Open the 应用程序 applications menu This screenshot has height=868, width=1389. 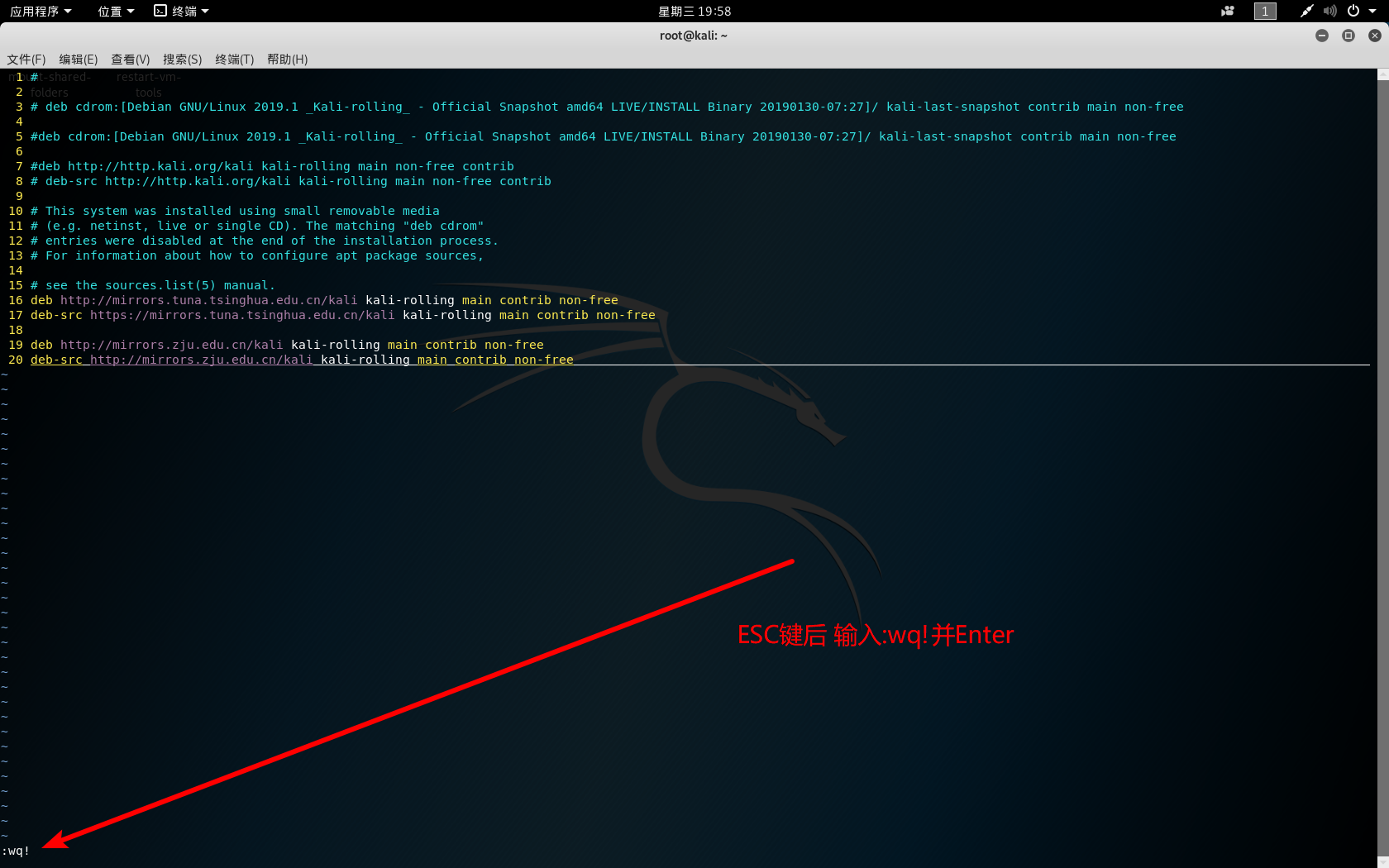click(41, 11)
